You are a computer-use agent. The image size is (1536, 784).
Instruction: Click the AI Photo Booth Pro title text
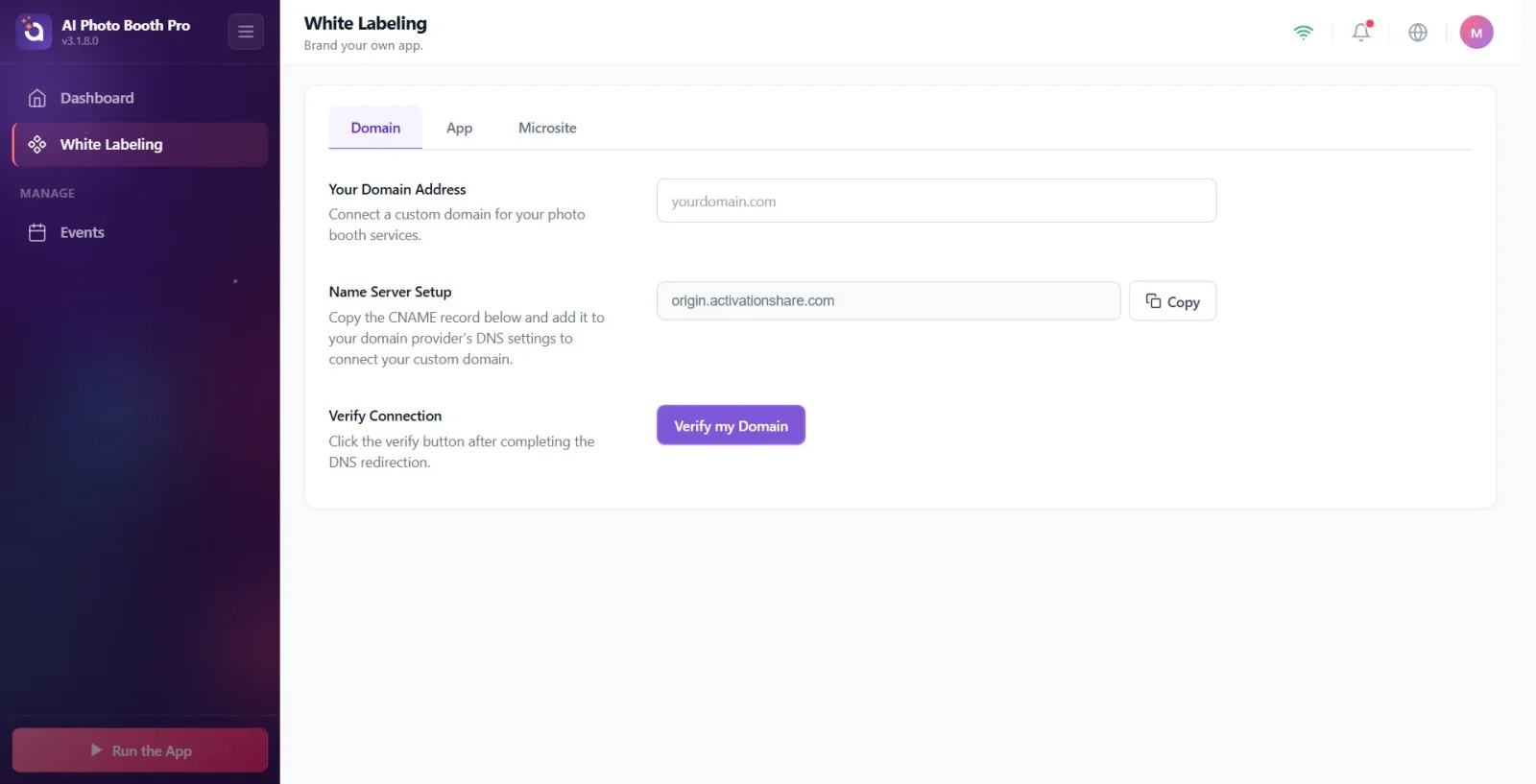[126, 25]
